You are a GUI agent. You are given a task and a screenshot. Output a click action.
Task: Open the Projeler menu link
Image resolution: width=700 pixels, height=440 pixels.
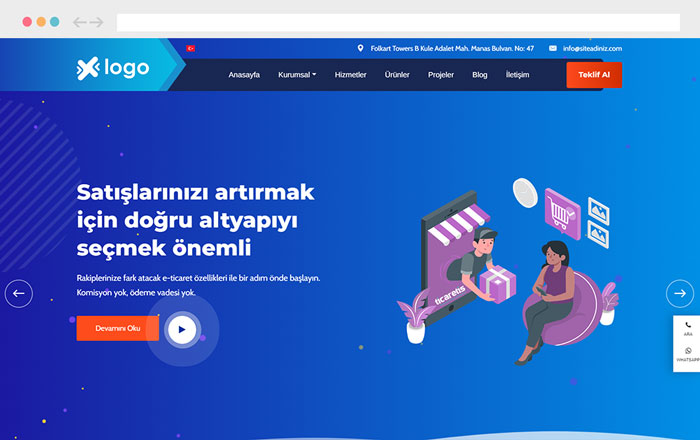tap(441, 75)
